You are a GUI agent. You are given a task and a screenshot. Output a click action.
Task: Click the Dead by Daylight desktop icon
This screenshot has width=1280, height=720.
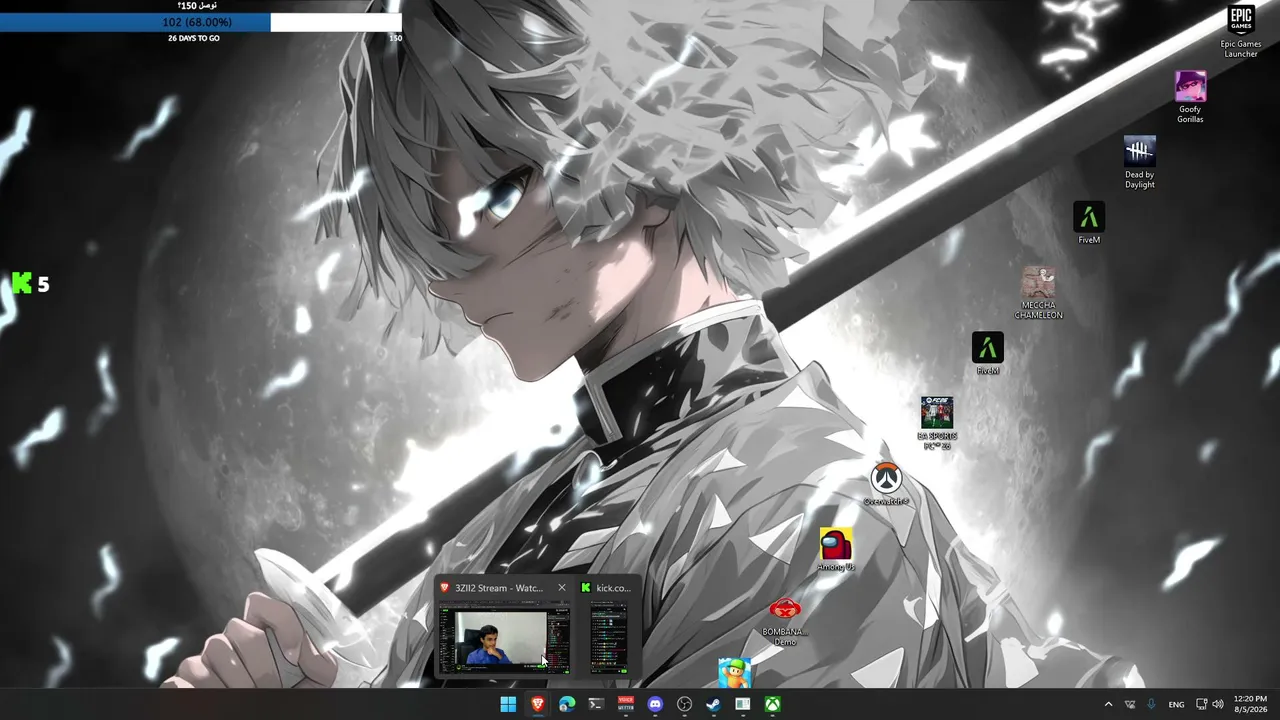(1139, 162)
